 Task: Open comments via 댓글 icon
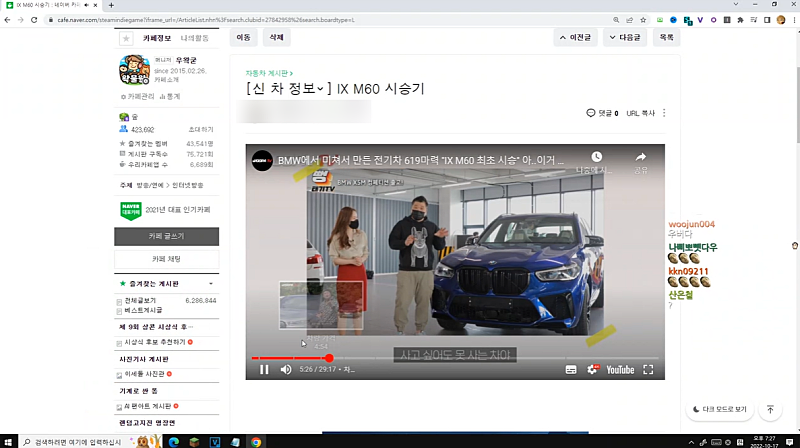pos(602,113)
